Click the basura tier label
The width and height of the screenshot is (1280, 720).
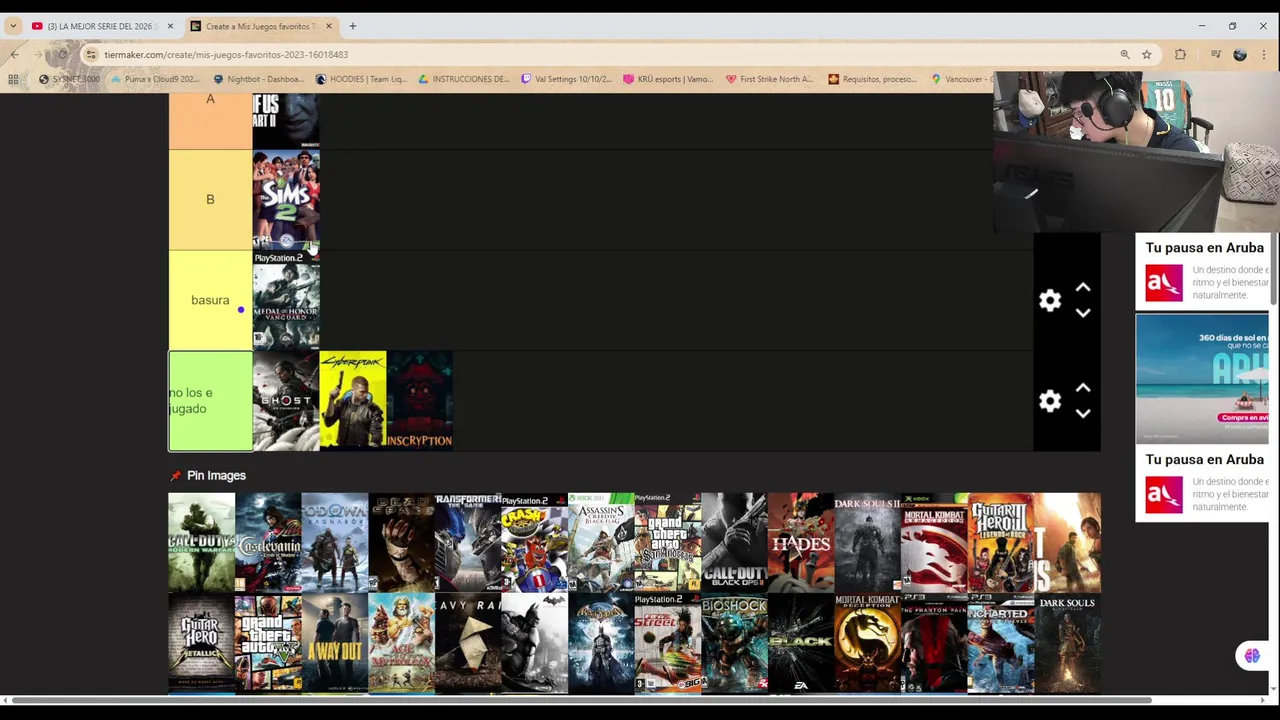(210, 300)
